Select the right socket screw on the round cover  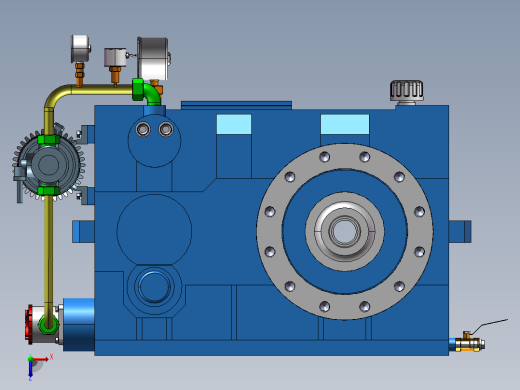[166, 129]
